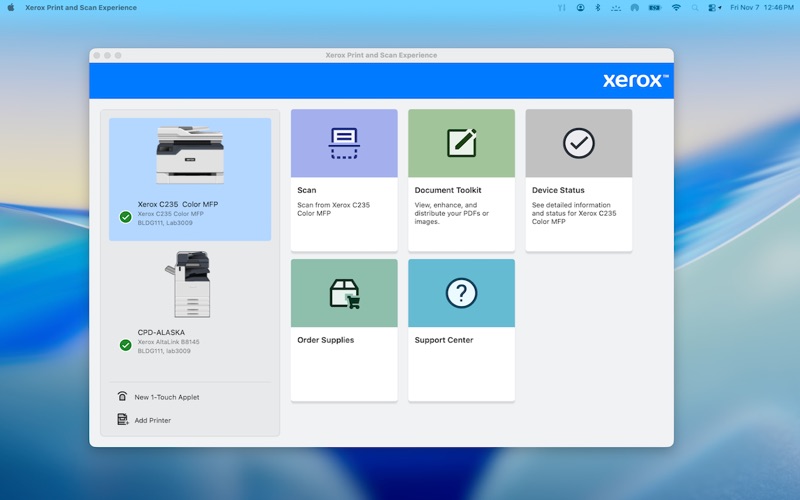800x500 pixels.
Task: Open the Xerox Print and Scan Experience menu
Action: (x=81, y=8)
